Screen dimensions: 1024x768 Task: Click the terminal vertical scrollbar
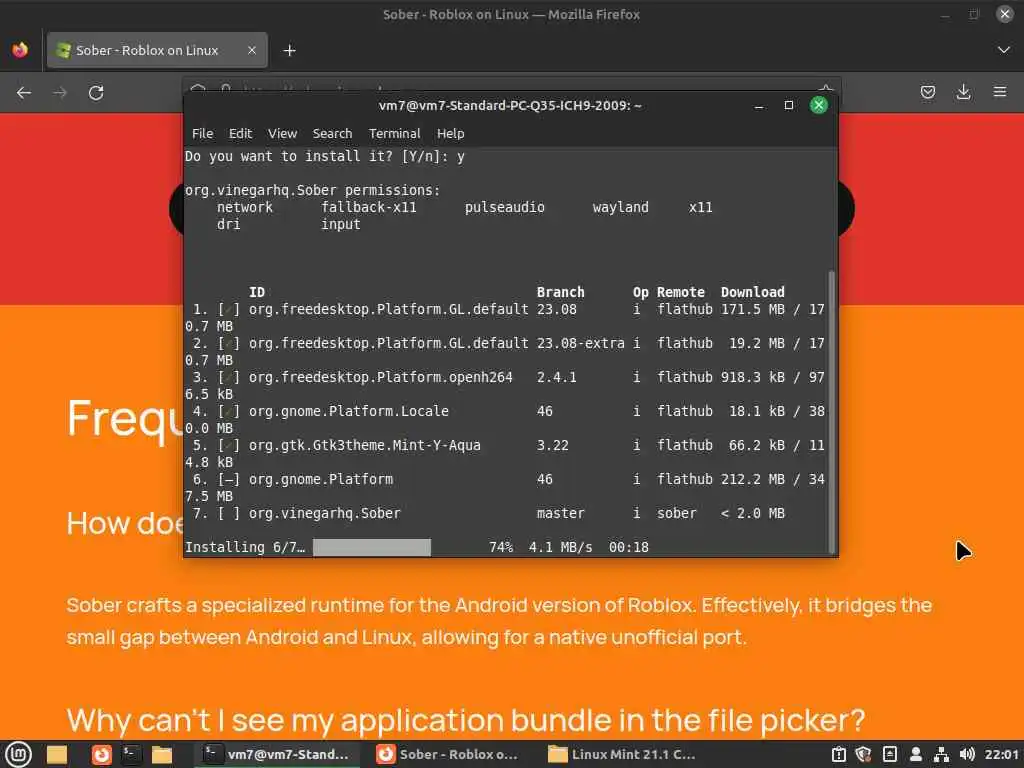831,411
